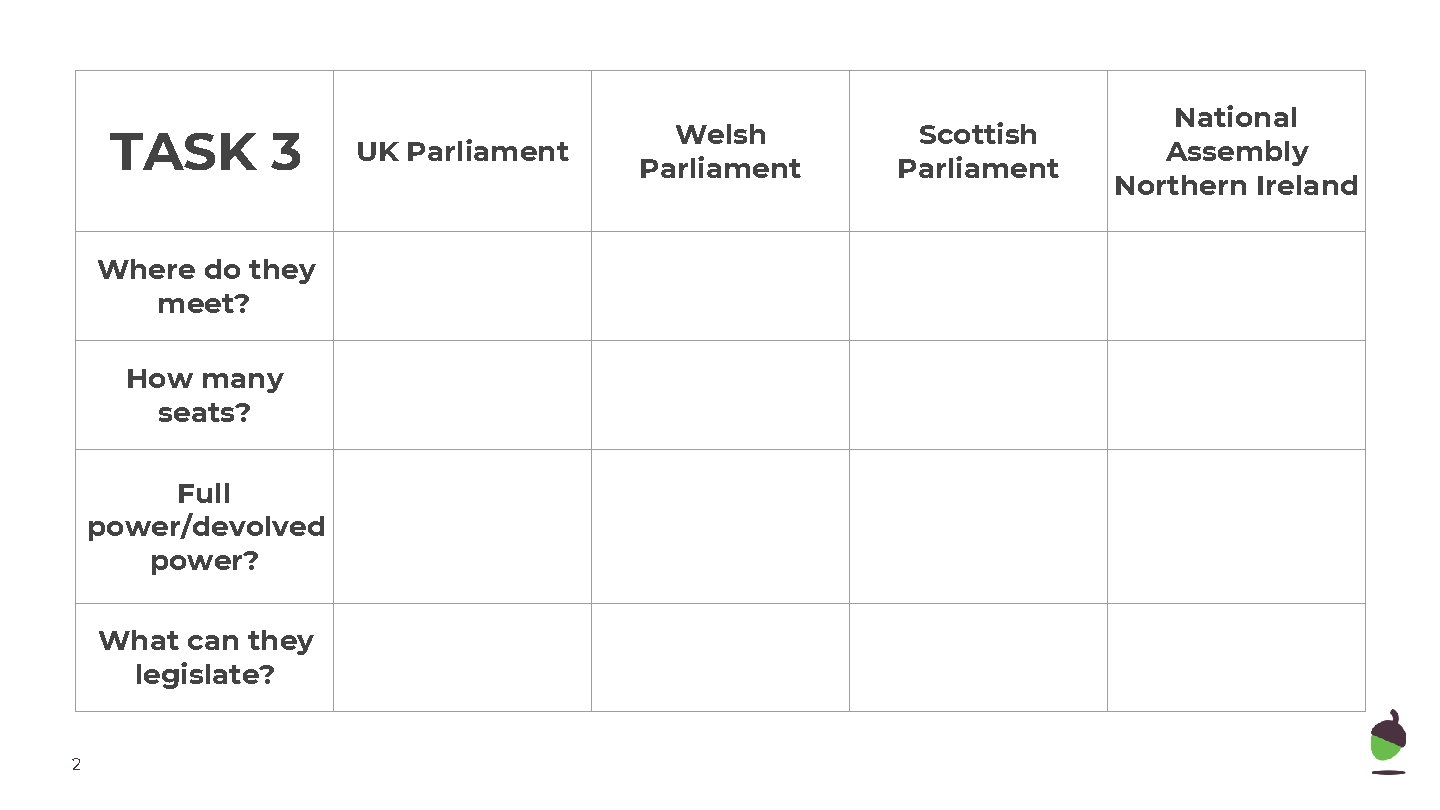Select the TASK 3 title cell
Image resolution: width=1440 pixels, height=810 pixels.
tap(205, 151)
